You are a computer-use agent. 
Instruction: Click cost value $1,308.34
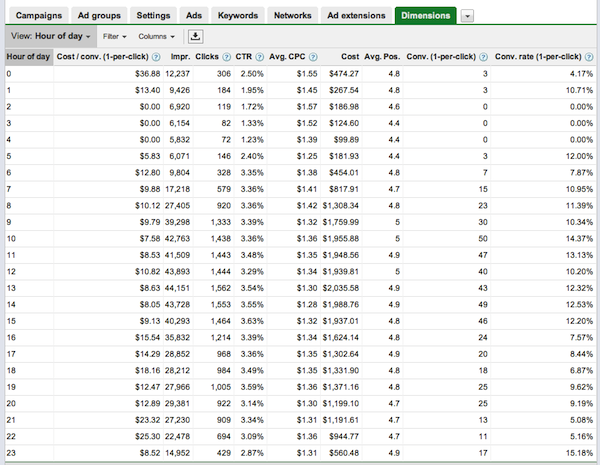click(x=341, y=206)
